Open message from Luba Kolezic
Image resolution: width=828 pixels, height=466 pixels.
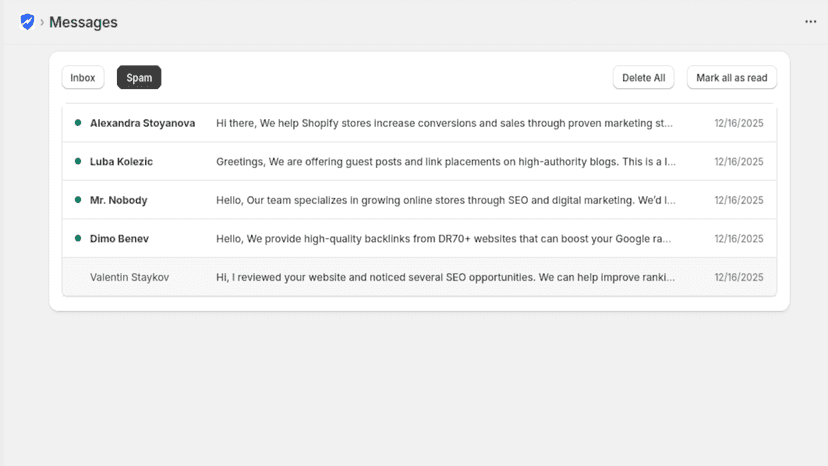point(419,162)
